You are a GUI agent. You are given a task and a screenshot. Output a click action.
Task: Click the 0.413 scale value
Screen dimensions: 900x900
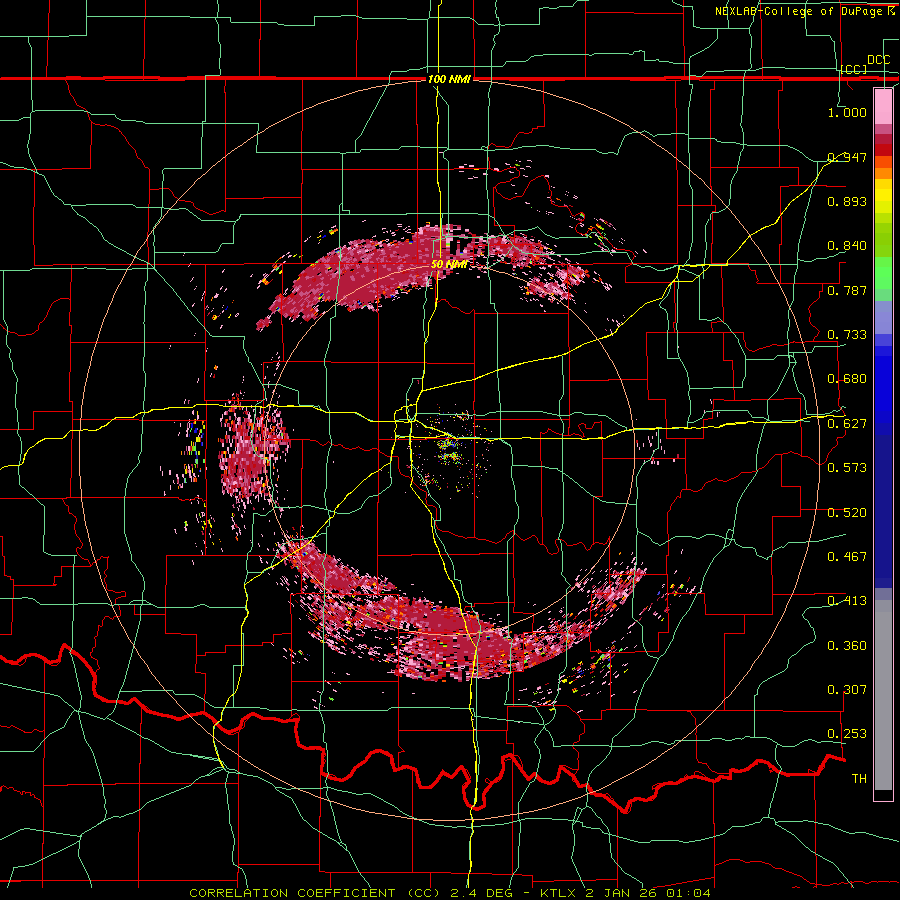(x=847, y=601)
